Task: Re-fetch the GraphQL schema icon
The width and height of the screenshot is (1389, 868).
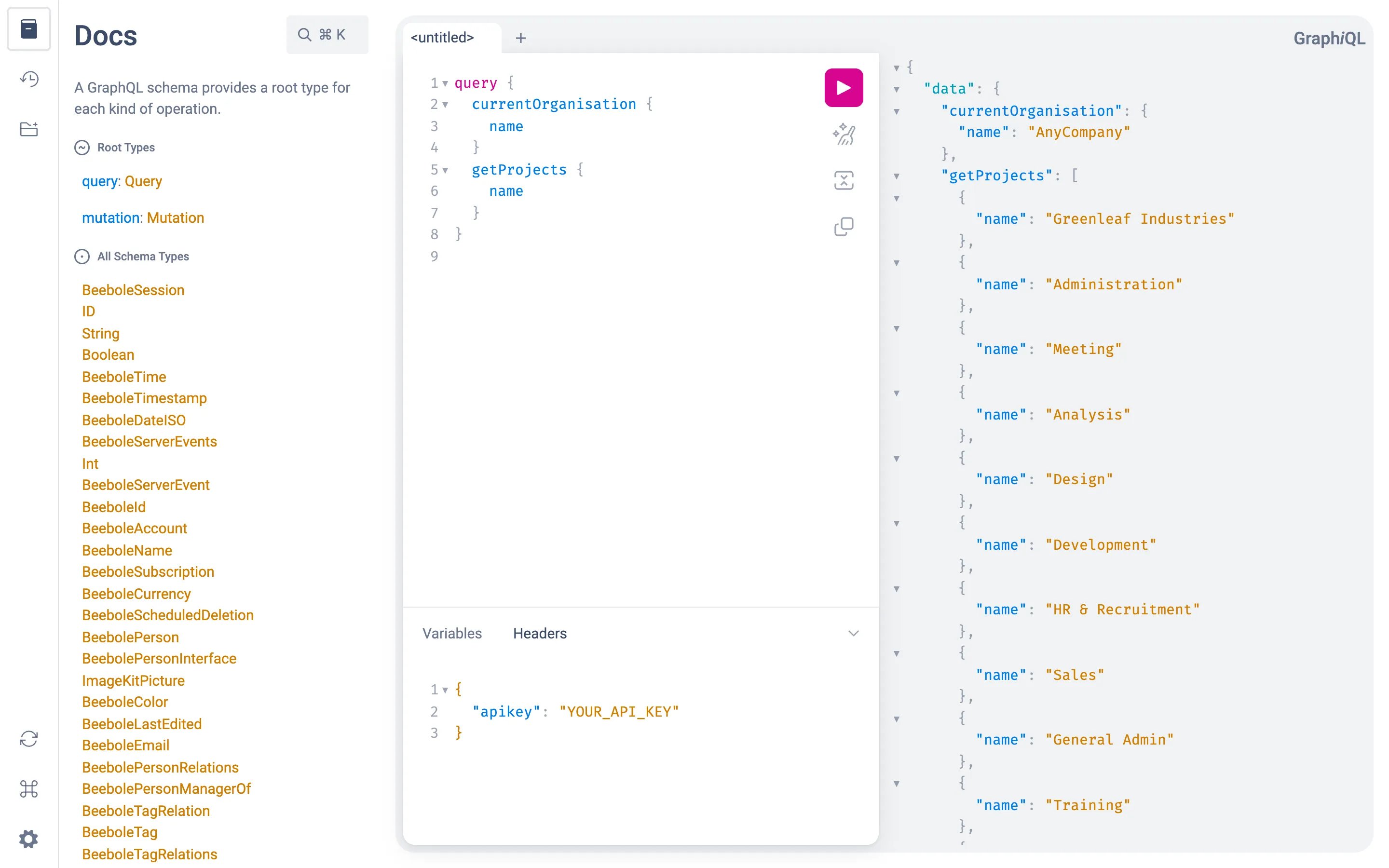Action: [x=29, y=738]
